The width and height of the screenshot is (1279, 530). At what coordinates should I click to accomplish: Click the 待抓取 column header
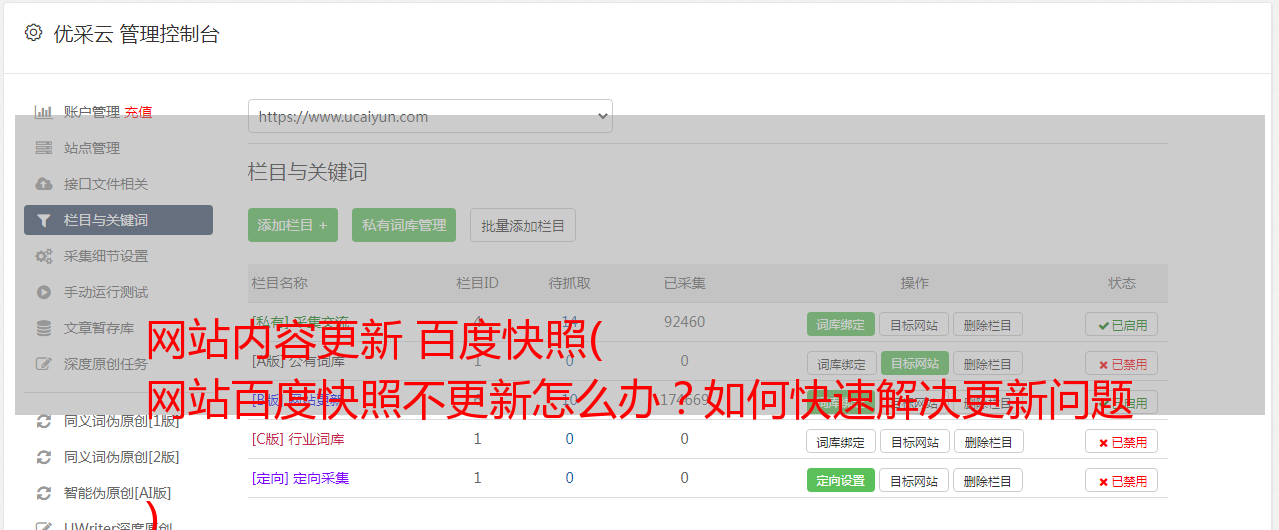coord(569,283)
